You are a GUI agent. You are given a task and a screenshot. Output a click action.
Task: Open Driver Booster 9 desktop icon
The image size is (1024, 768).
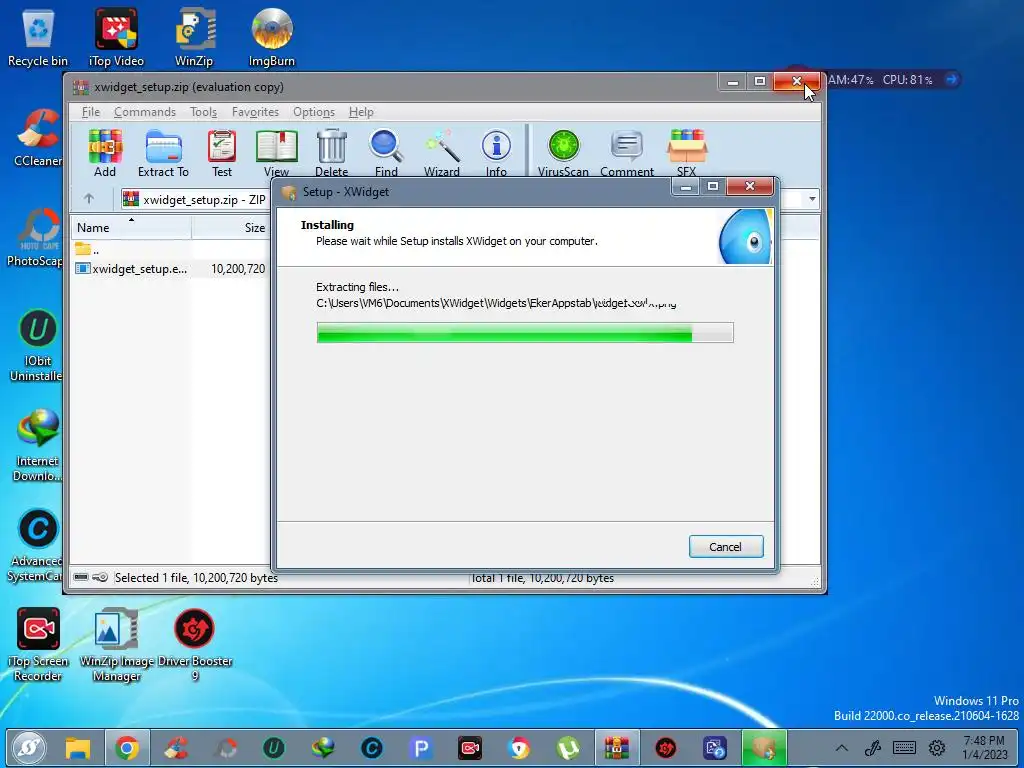195,645
